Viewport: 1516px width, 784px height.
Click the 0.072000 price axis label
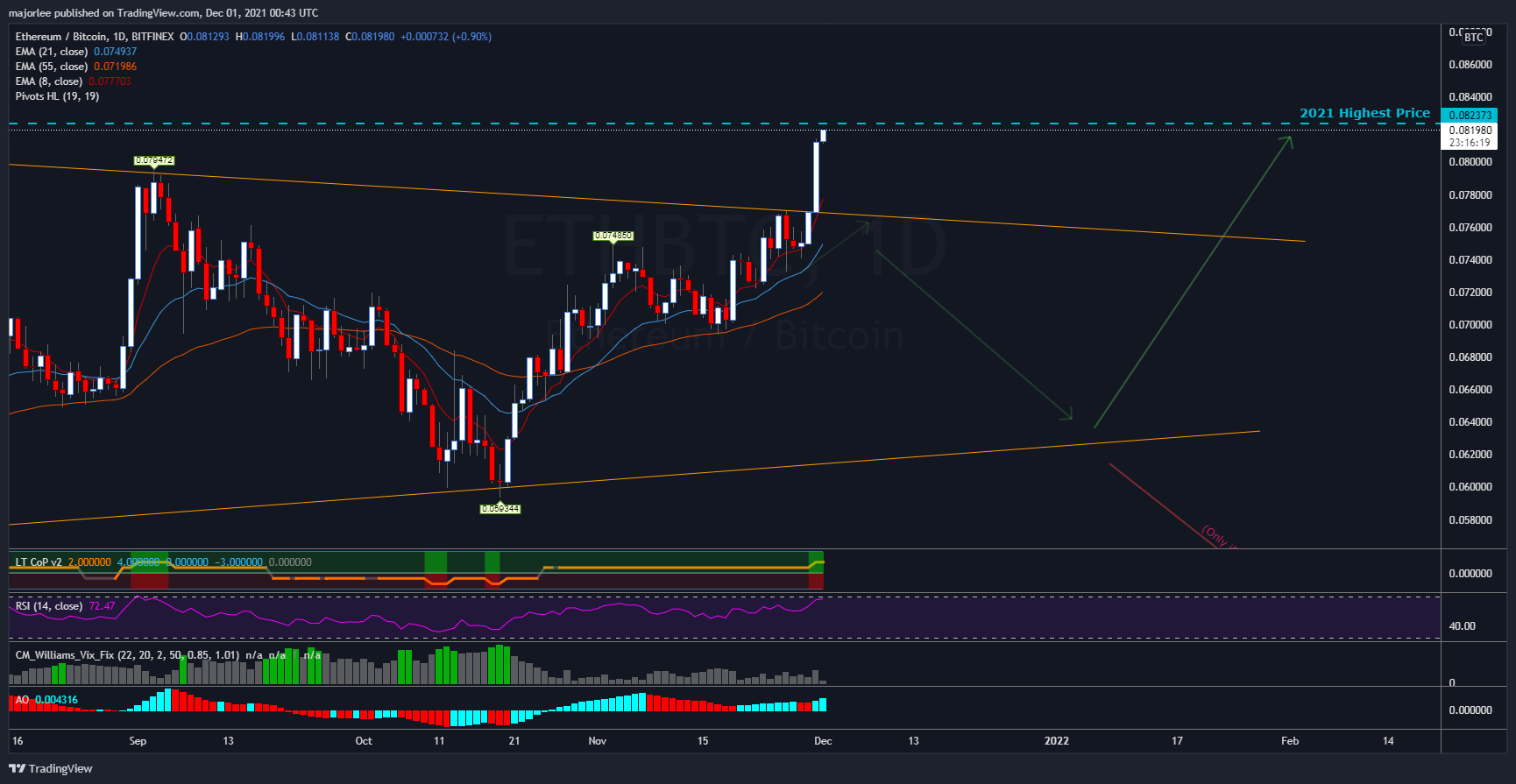1470,293
